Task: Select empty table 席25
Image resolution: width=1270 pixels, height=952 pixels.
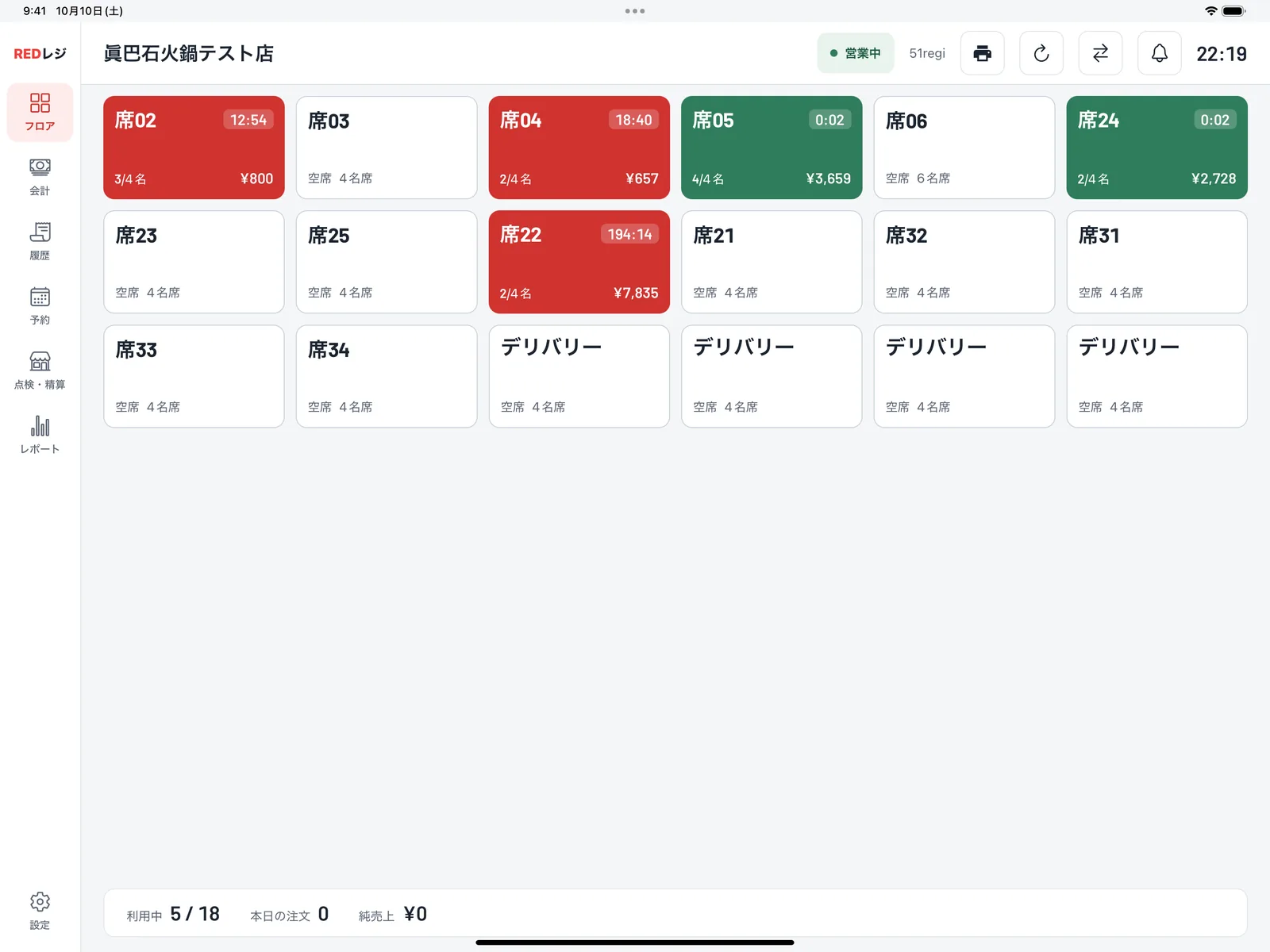Action: coord(387,262)
